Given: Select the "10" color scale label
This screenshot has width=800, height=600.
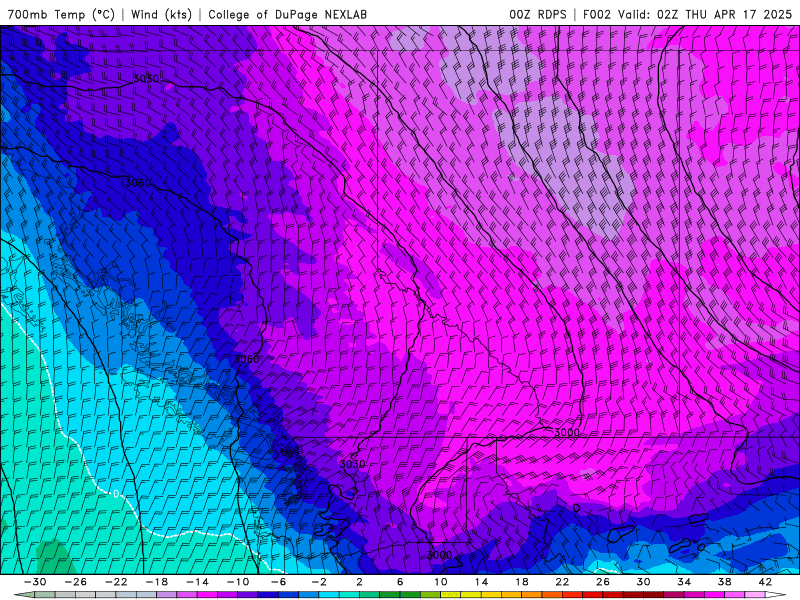Looking at the screenshot, I should 440,582.
